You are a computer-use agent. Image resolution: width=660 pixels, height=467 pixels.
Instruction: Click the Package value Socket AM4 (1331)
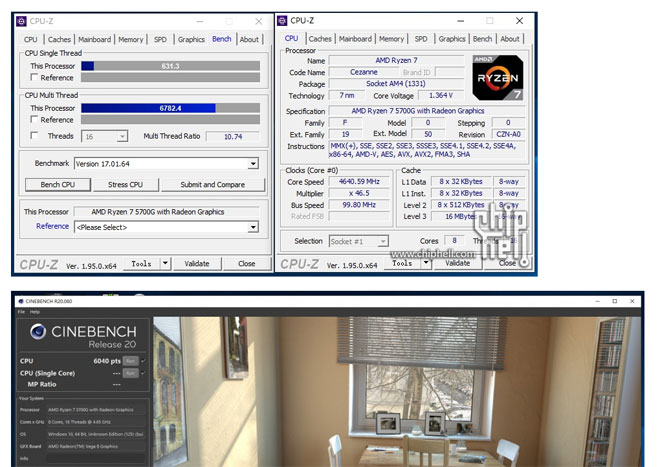tap(397, 83)
